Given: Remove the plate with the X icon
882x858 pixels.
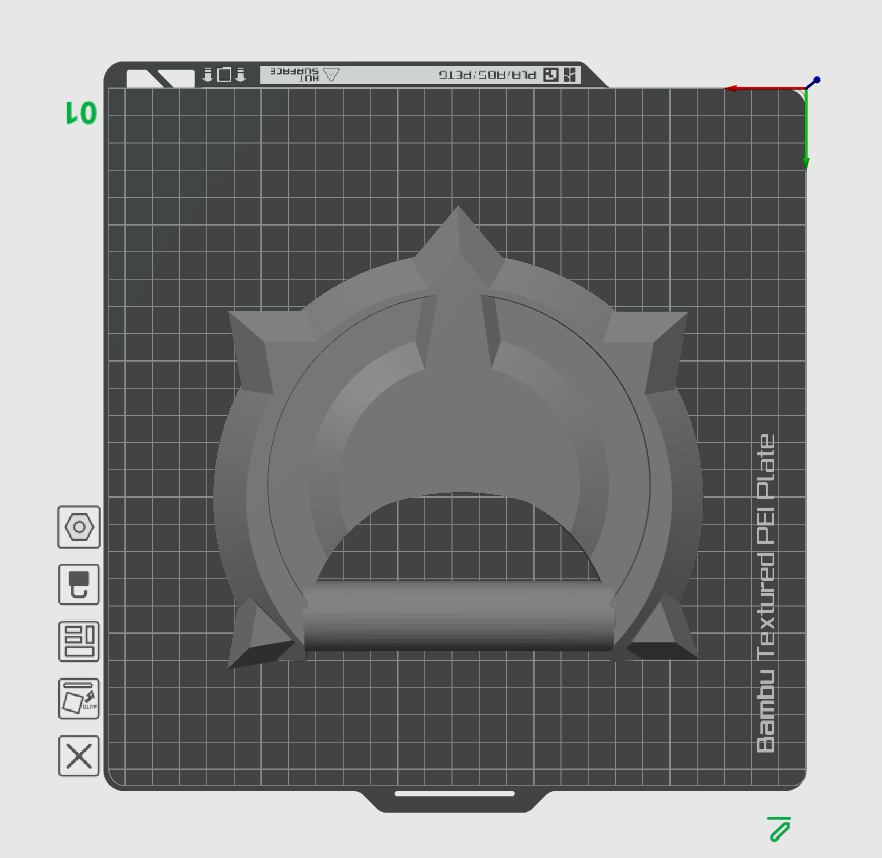Looking at the screenshot, I should pos(79,756).
